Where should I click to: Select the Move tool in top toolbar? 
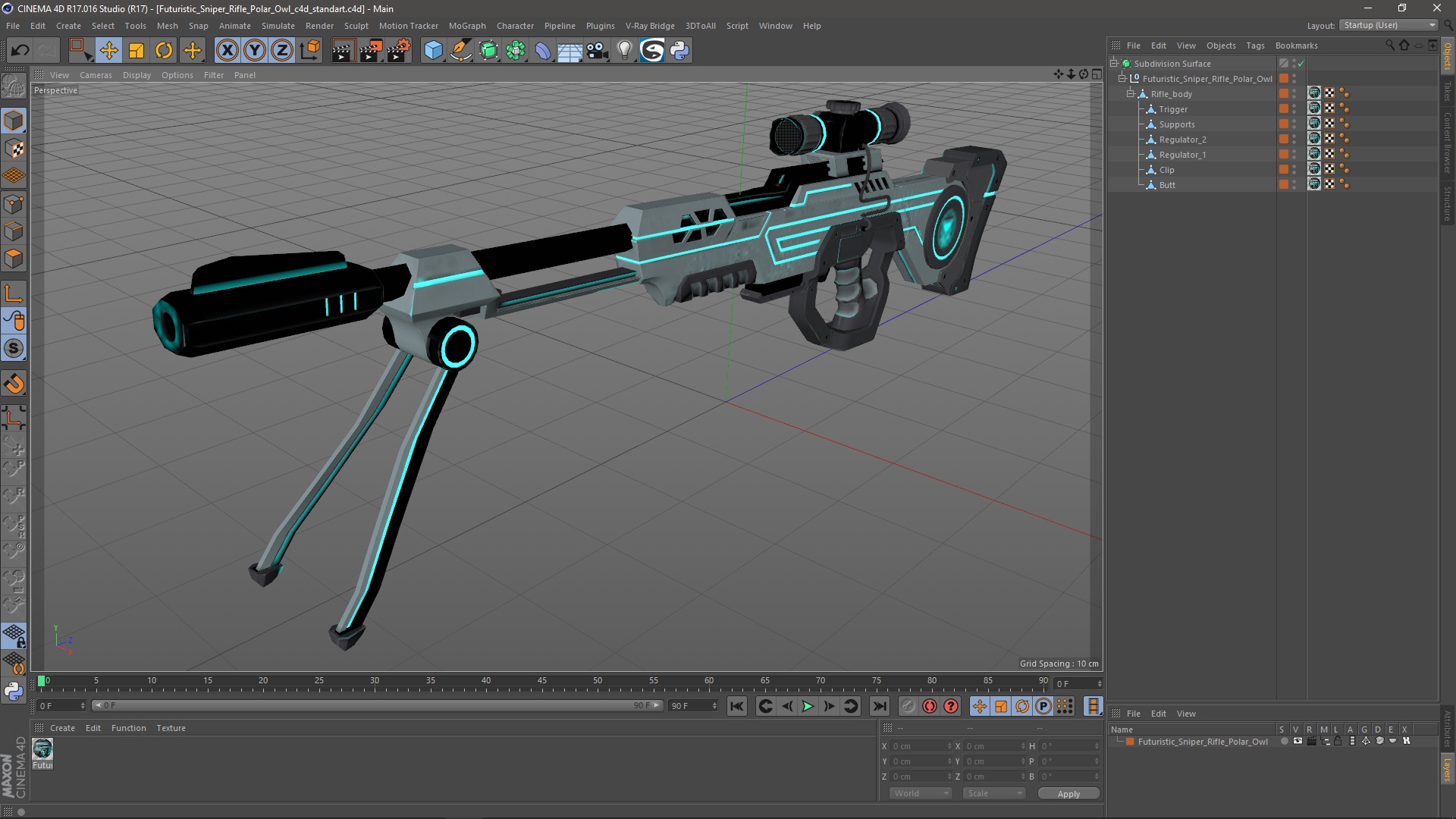point(108,51)
